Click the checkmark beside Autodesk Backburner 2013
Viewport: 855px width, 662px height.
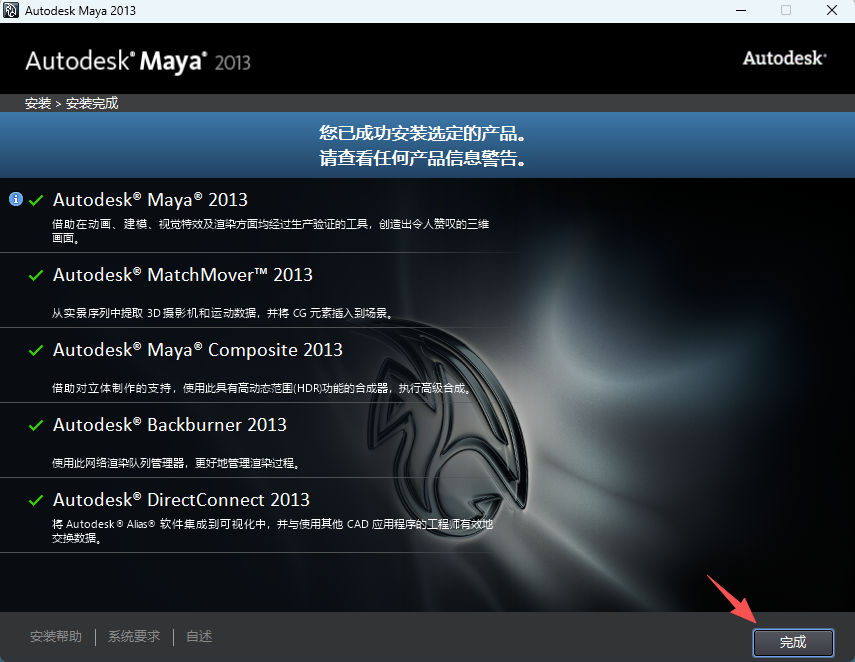click(37, 425)
